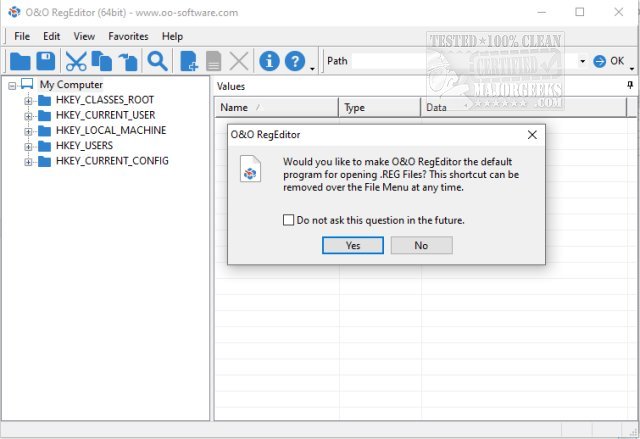Expand the HKEY_CURRENT_USER node

click(x=28, y=116)
